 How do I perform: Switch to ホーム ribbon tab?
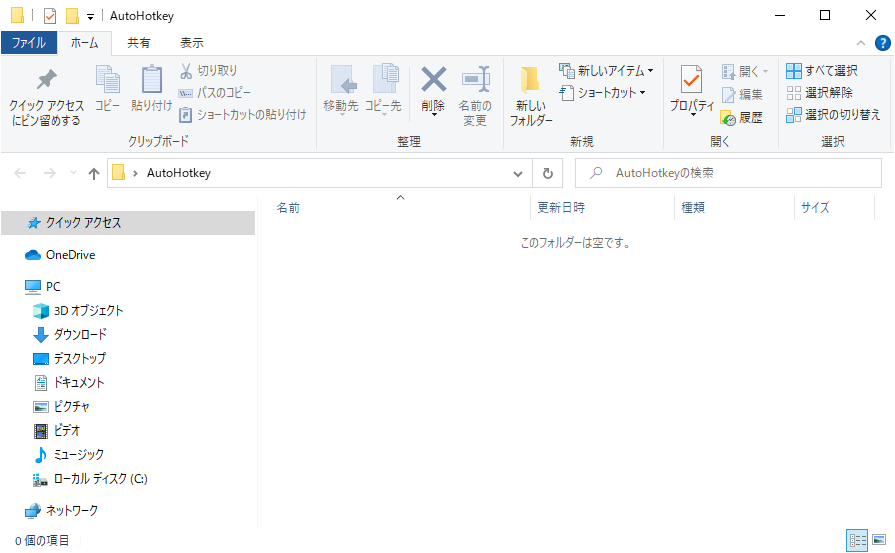[84, 43]
